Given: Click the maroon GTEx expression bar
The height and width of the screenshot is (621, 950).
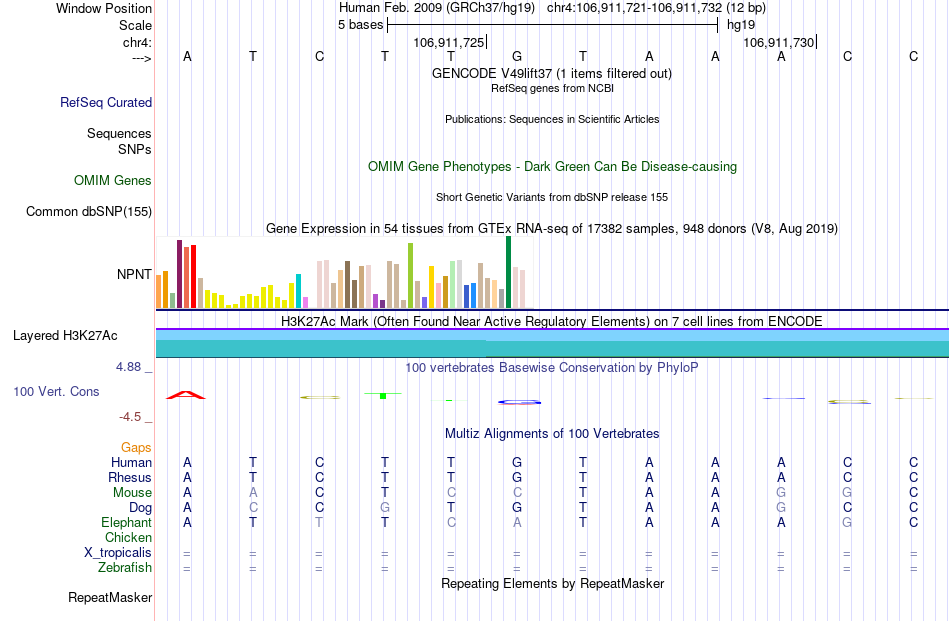Looking at the screenshot, I should point(179,274).
